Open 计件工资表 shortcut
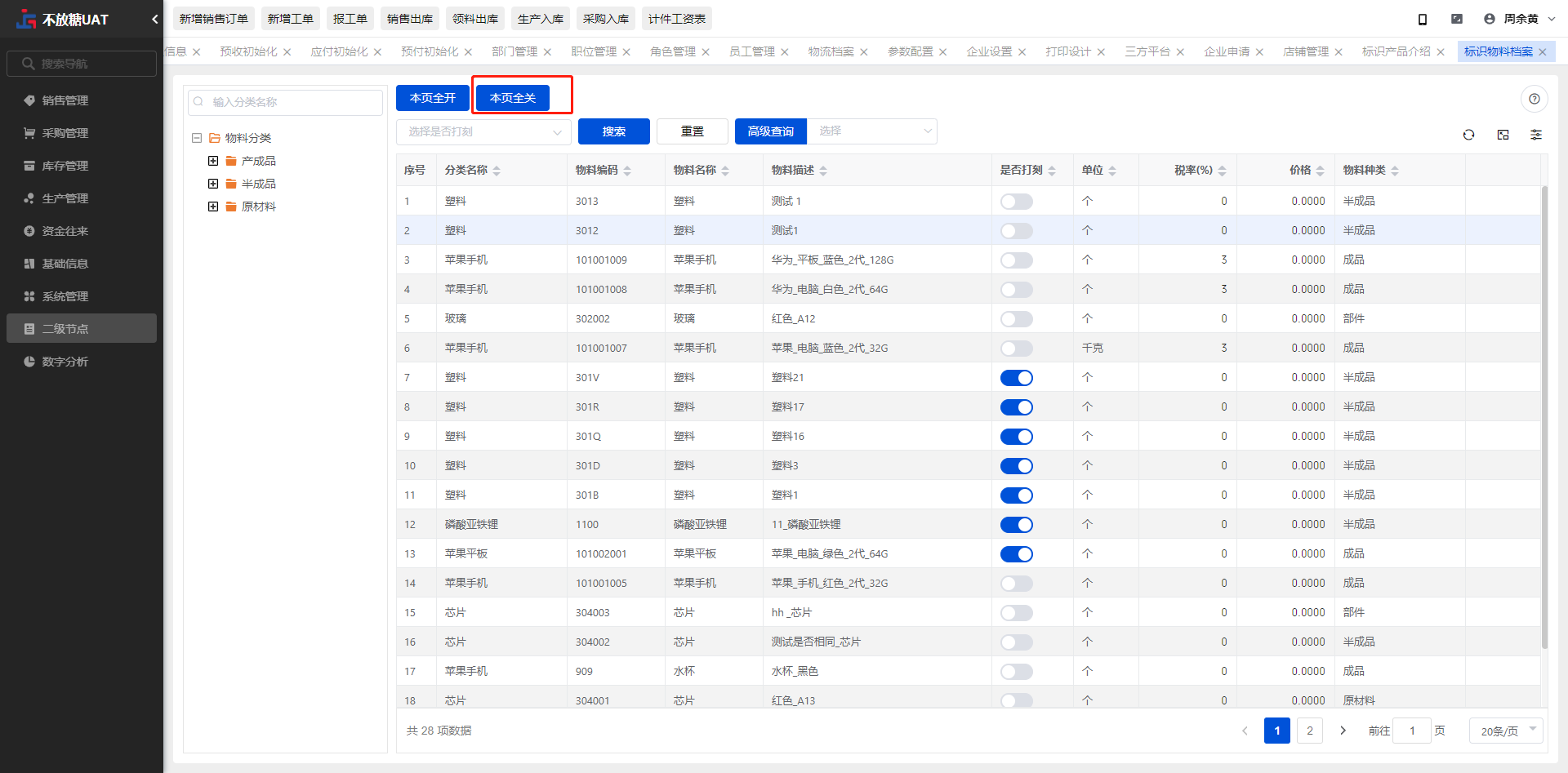 (677, 19)
